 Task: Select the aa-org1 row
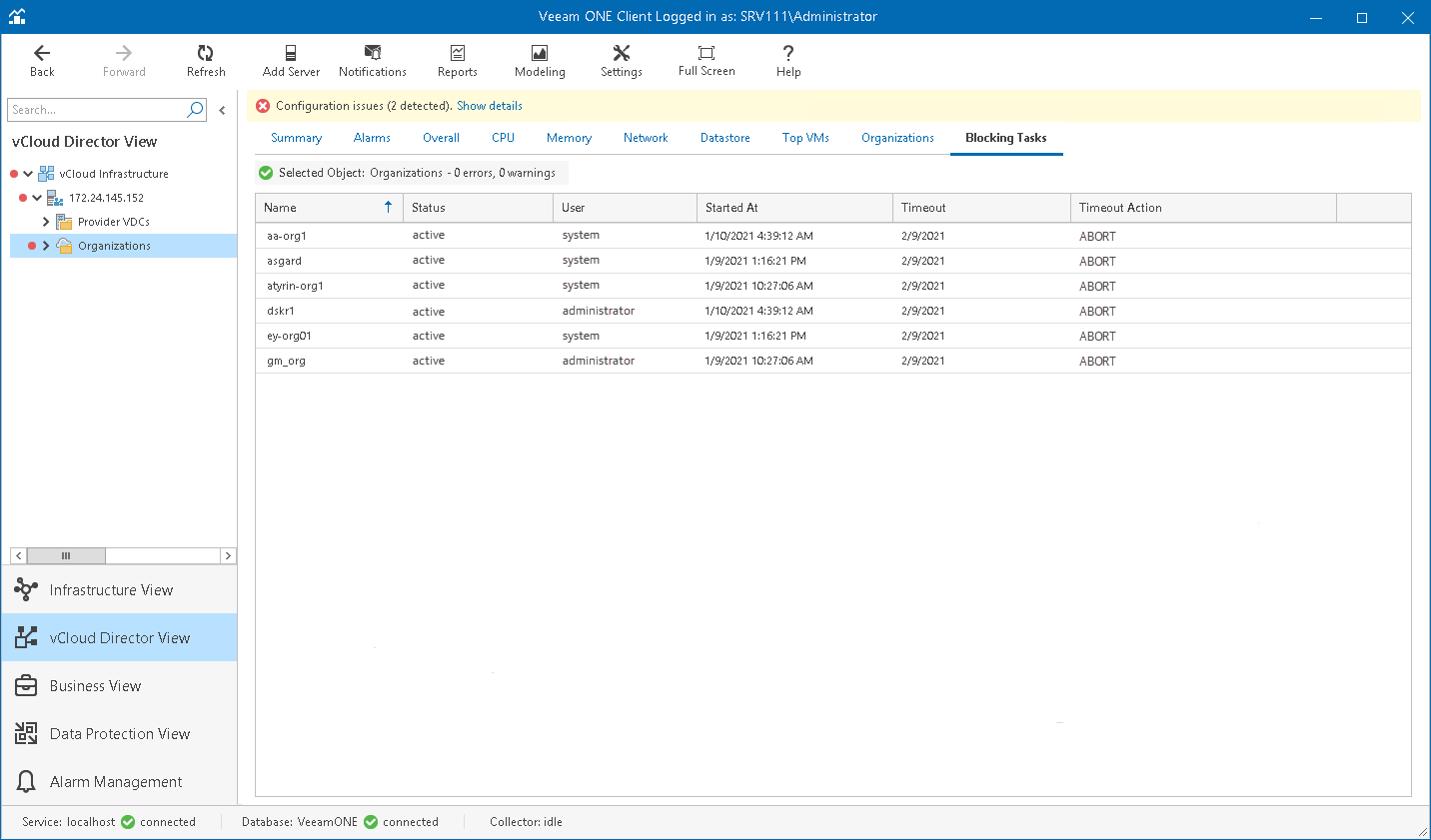pyautogui.click(x=833, y=236)
